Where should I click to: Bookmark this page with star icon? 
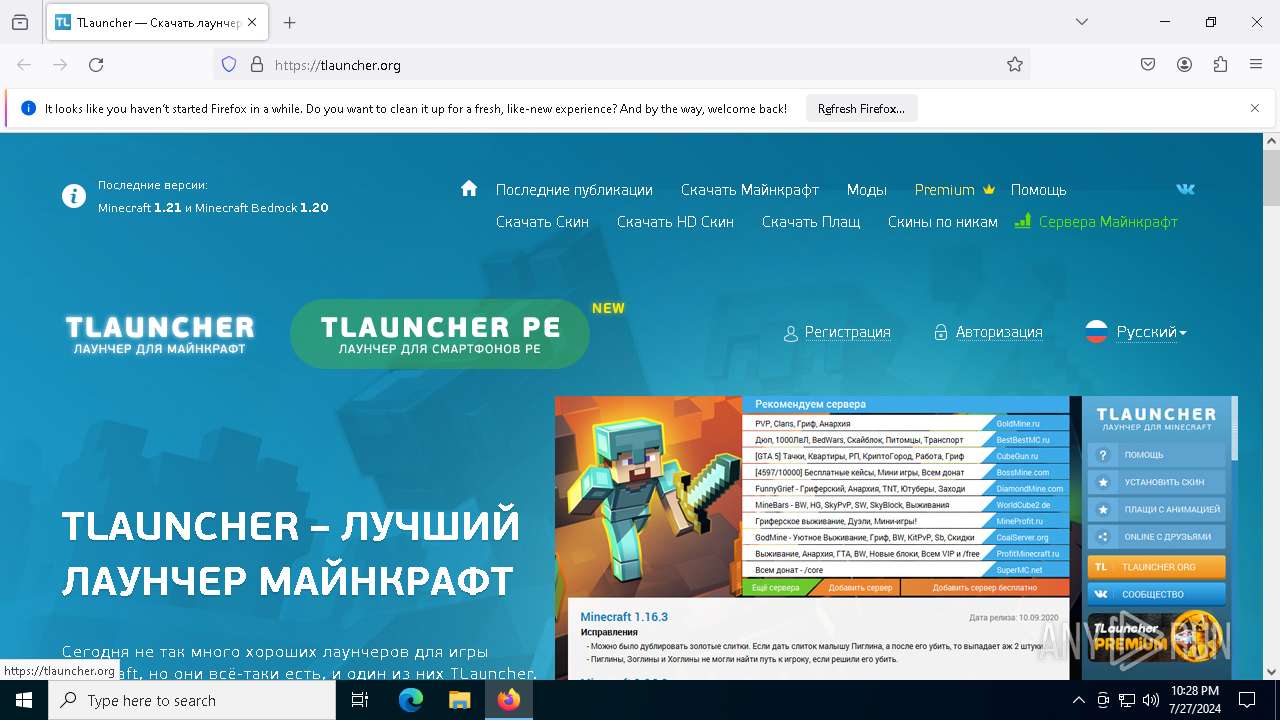click(x=1015, y=65)
